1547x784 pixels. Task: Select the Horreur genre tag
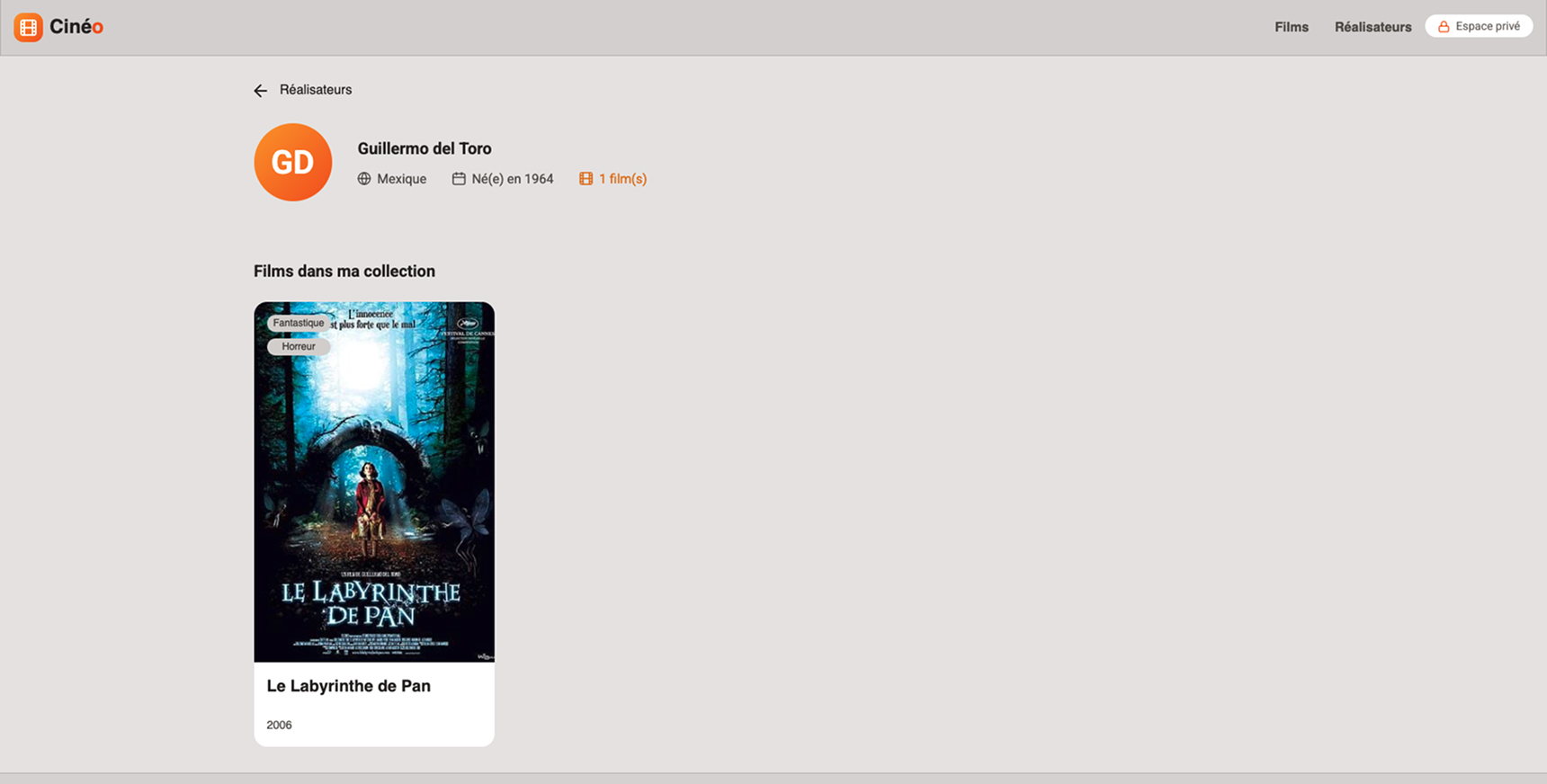pos(299,346)
